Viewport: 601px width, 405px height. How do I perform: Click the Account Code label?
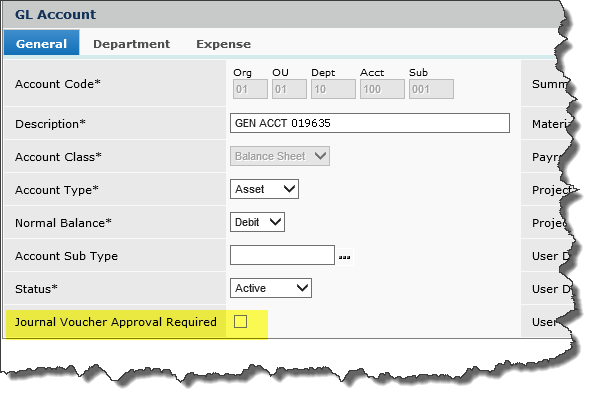(x=58, y=84)
